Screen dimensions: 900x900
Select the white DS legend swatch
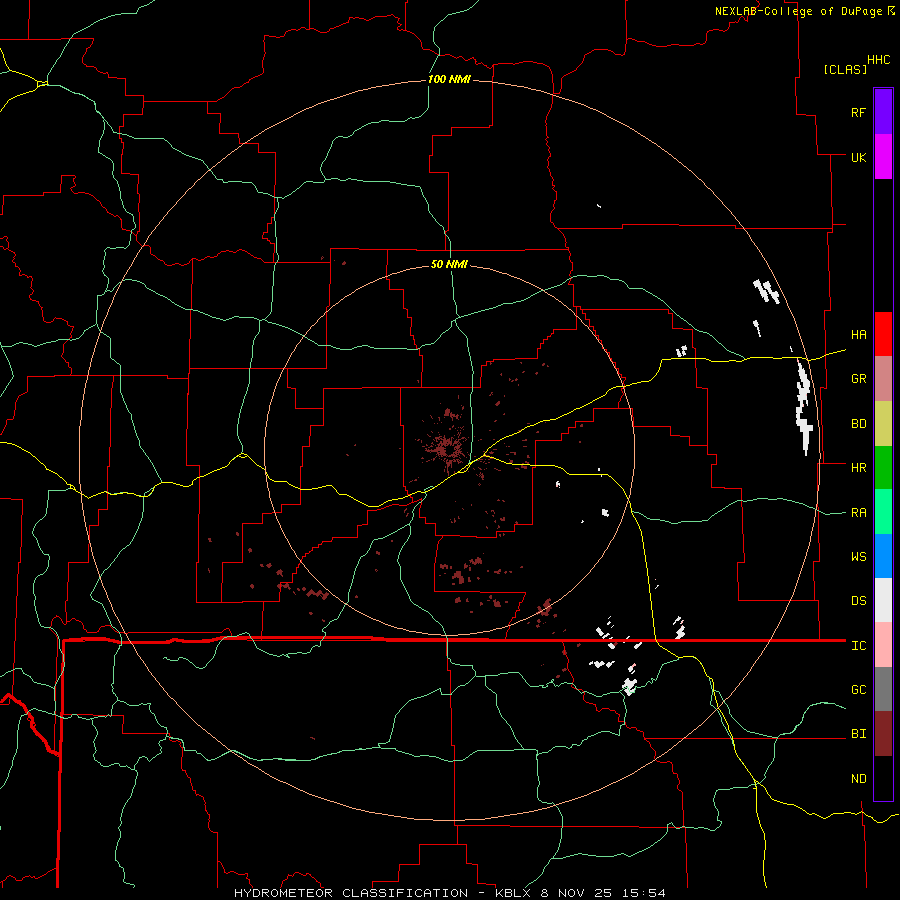pyautogui.click(x=883, y=600)
